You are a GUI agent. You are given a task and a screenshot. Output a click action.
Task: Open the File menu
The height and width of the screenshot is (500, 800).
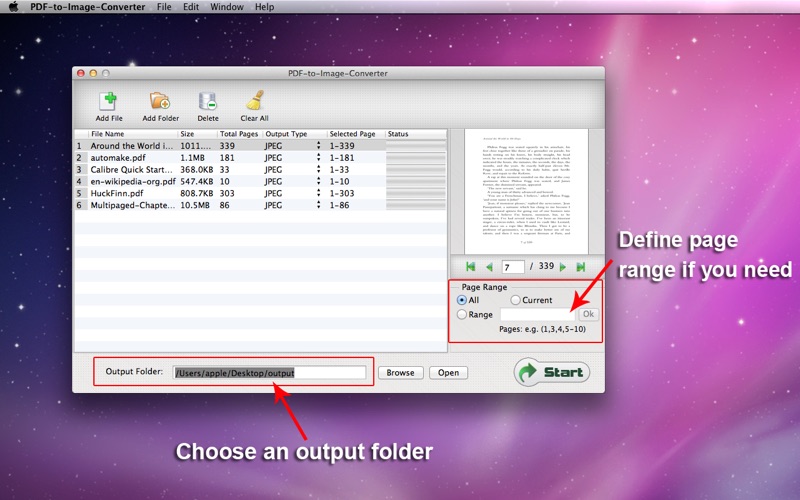[x=164, y=7]
